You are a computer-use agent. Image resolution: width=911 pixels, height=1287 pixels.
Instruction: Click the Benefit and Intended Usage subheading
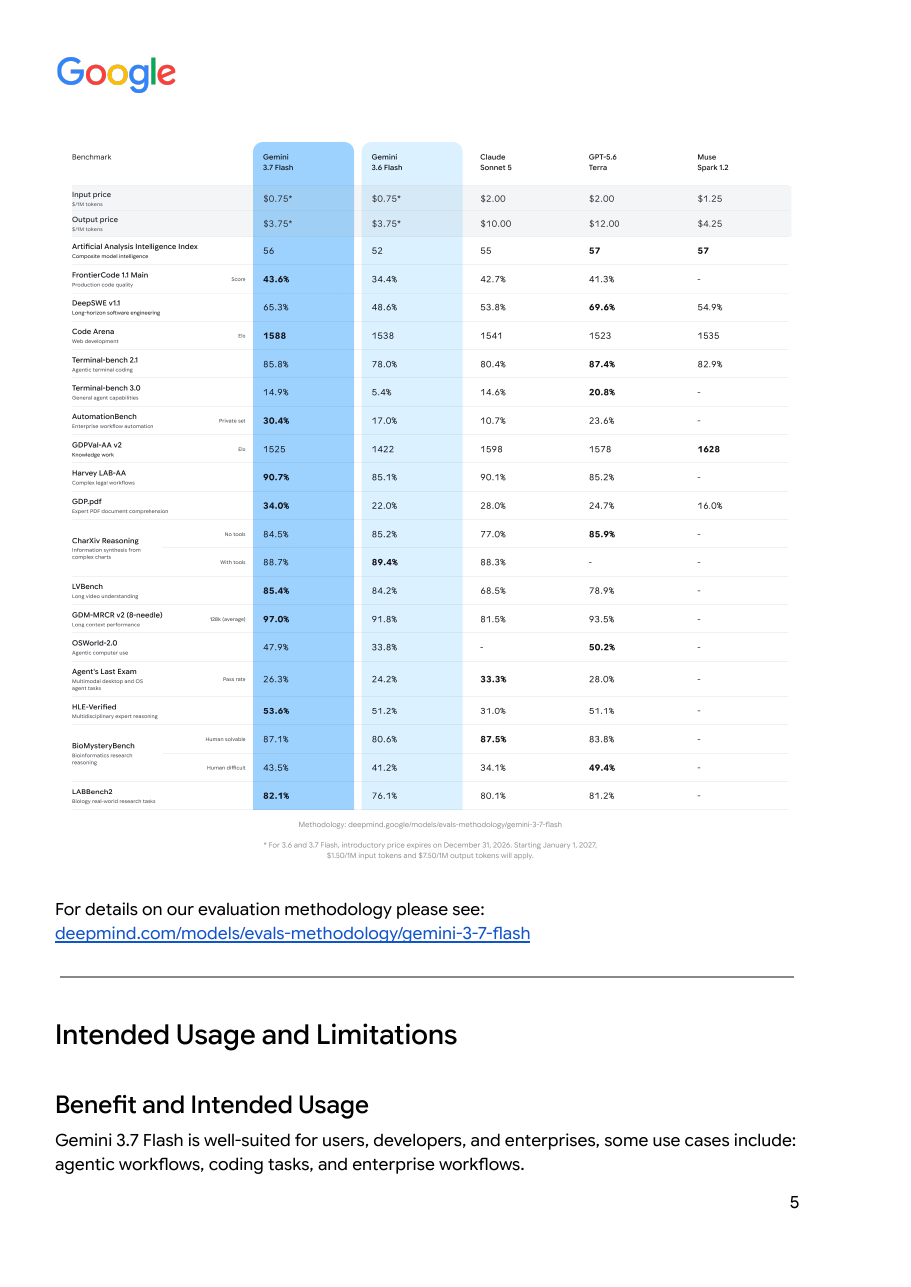[x=212, y=1105]
